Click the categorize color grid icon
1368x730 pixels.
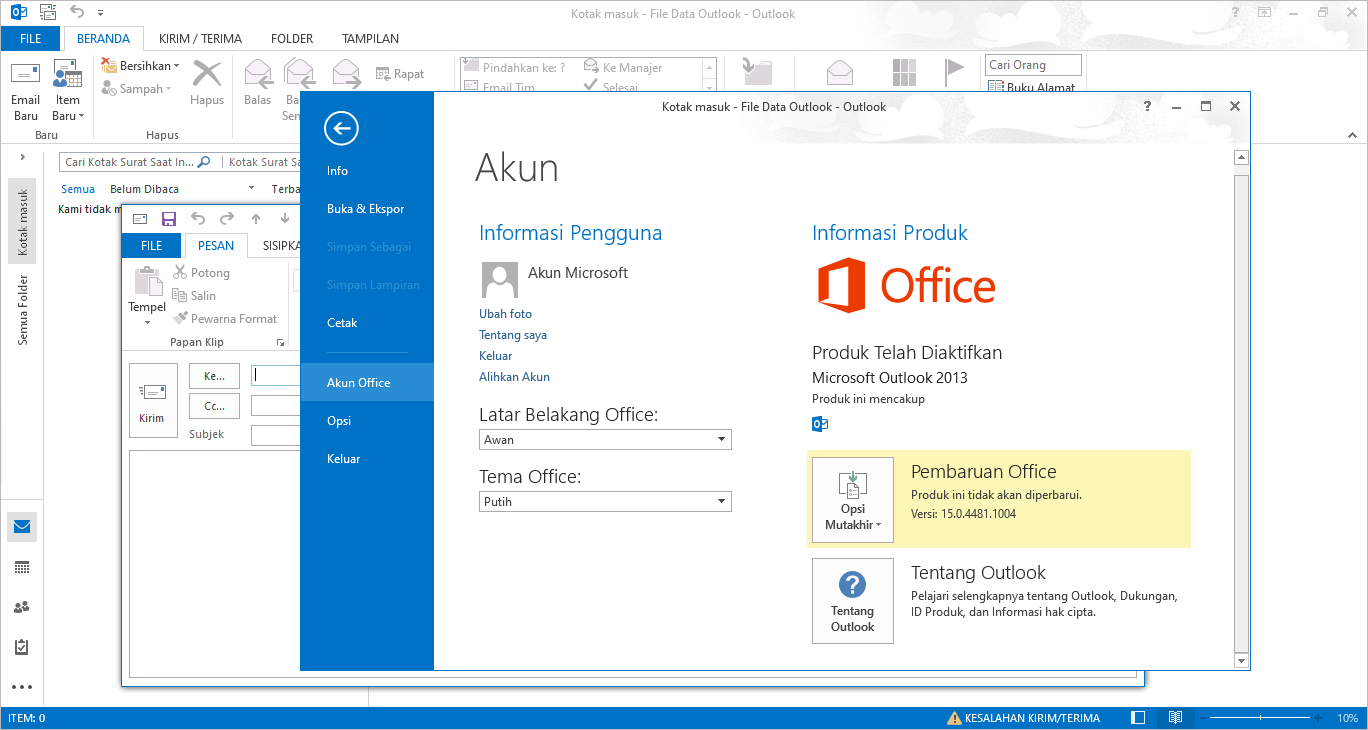[x=904, y=72]
